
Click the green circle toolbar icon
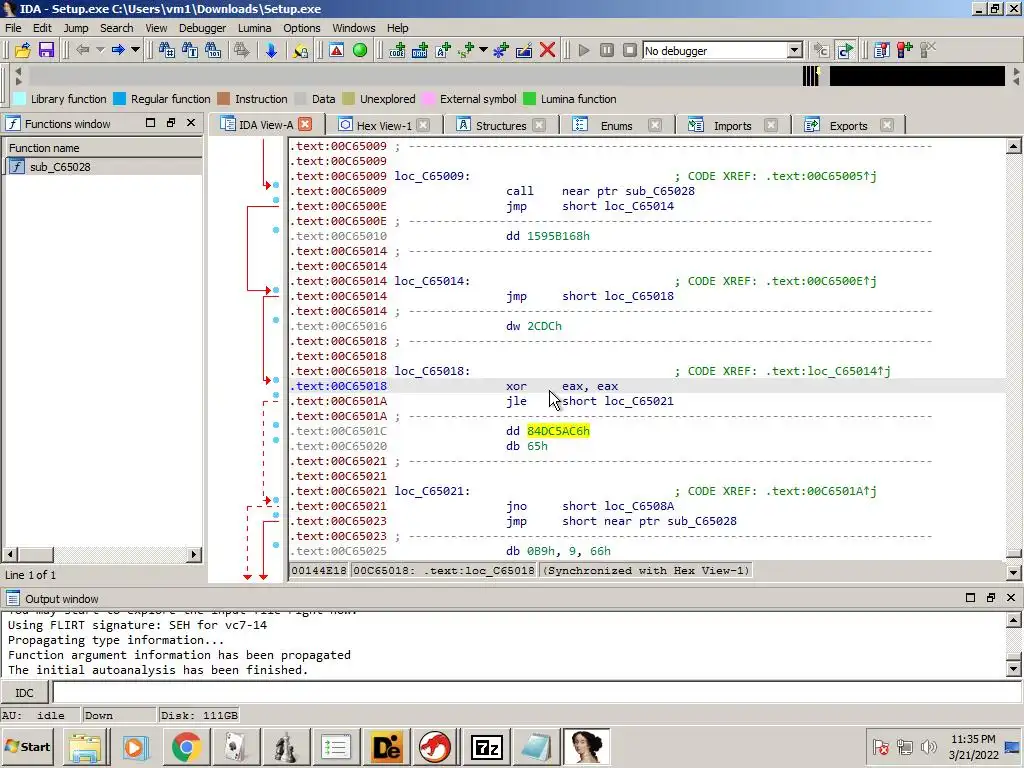[360, 50]
